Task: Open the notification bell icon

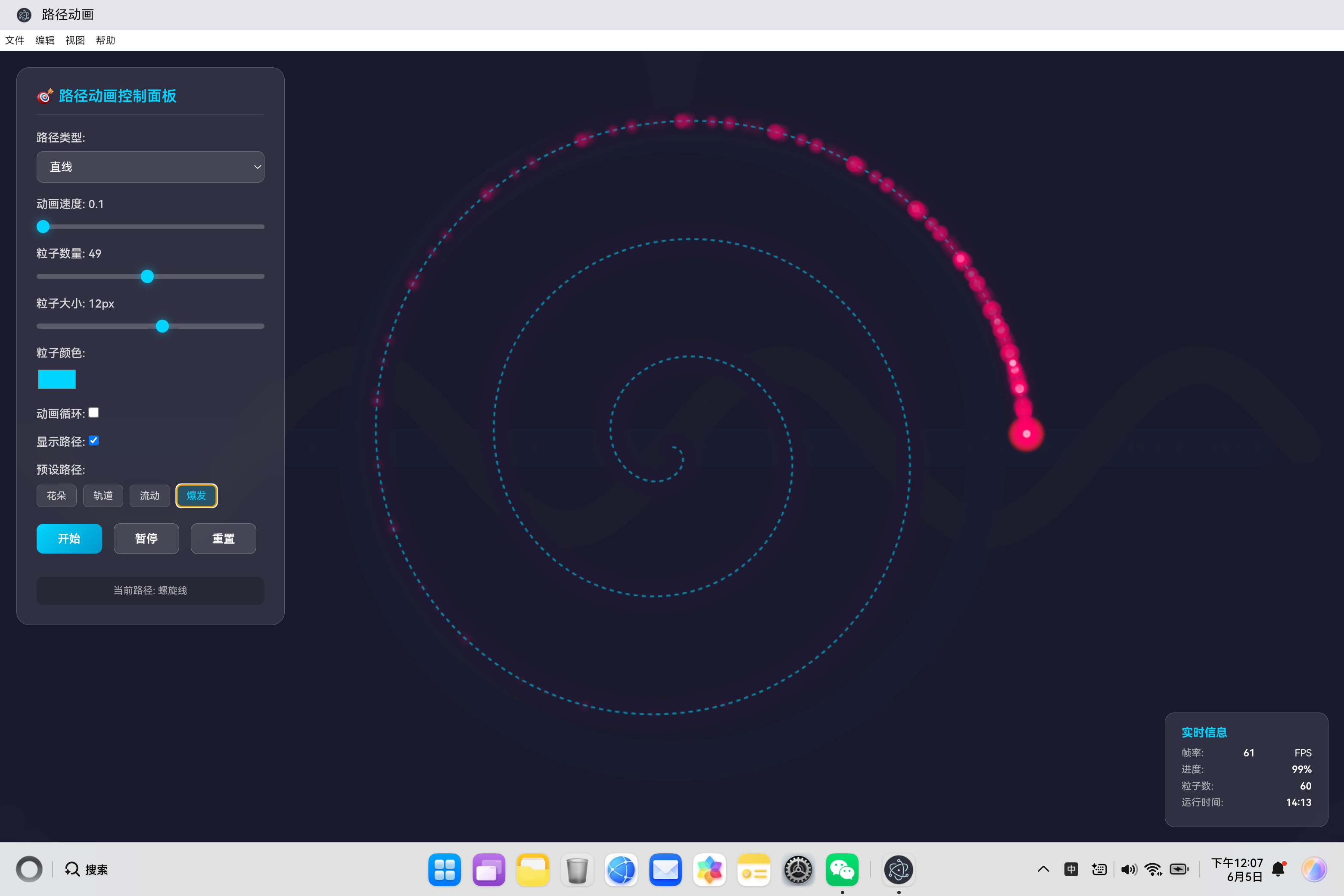Action: click(x=1279, y=869)
